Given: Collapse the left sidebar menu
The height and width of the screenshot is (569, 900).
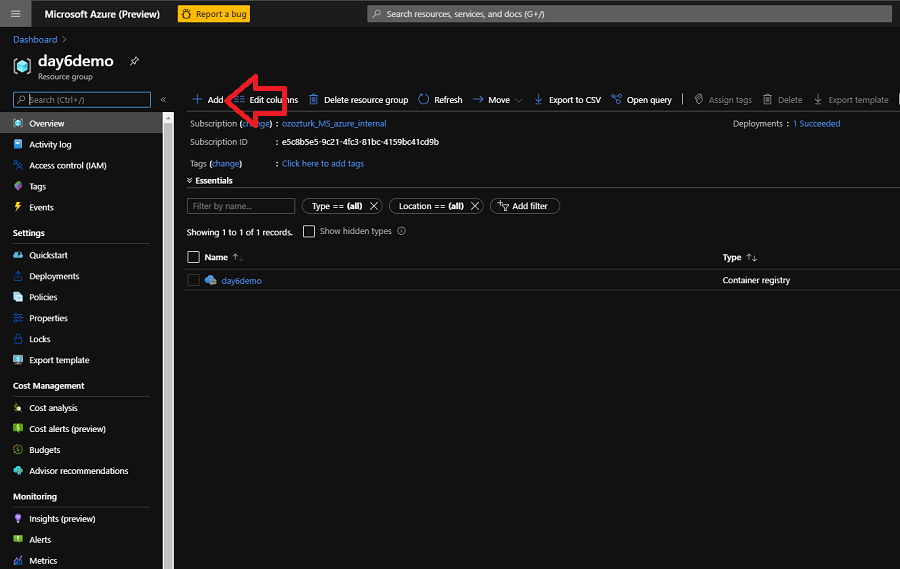Looking at the screenshot, I should point(163,100).
